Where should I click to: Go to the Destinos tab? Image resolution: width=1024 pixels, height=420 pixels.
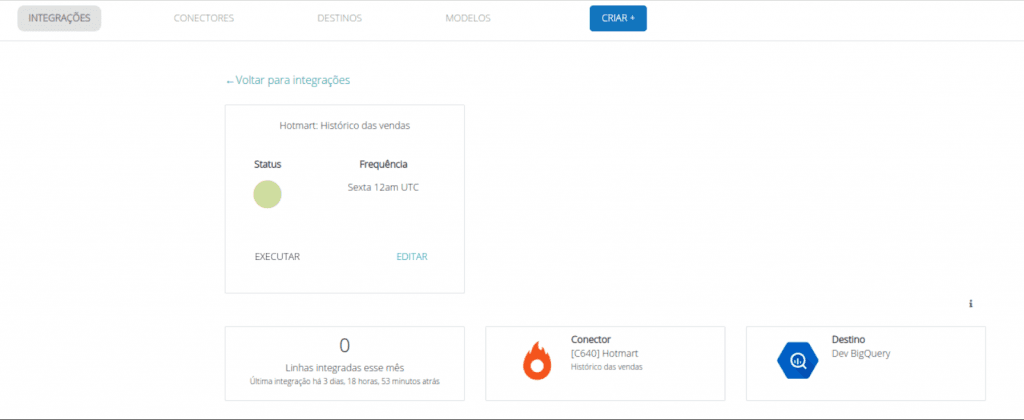339,18
